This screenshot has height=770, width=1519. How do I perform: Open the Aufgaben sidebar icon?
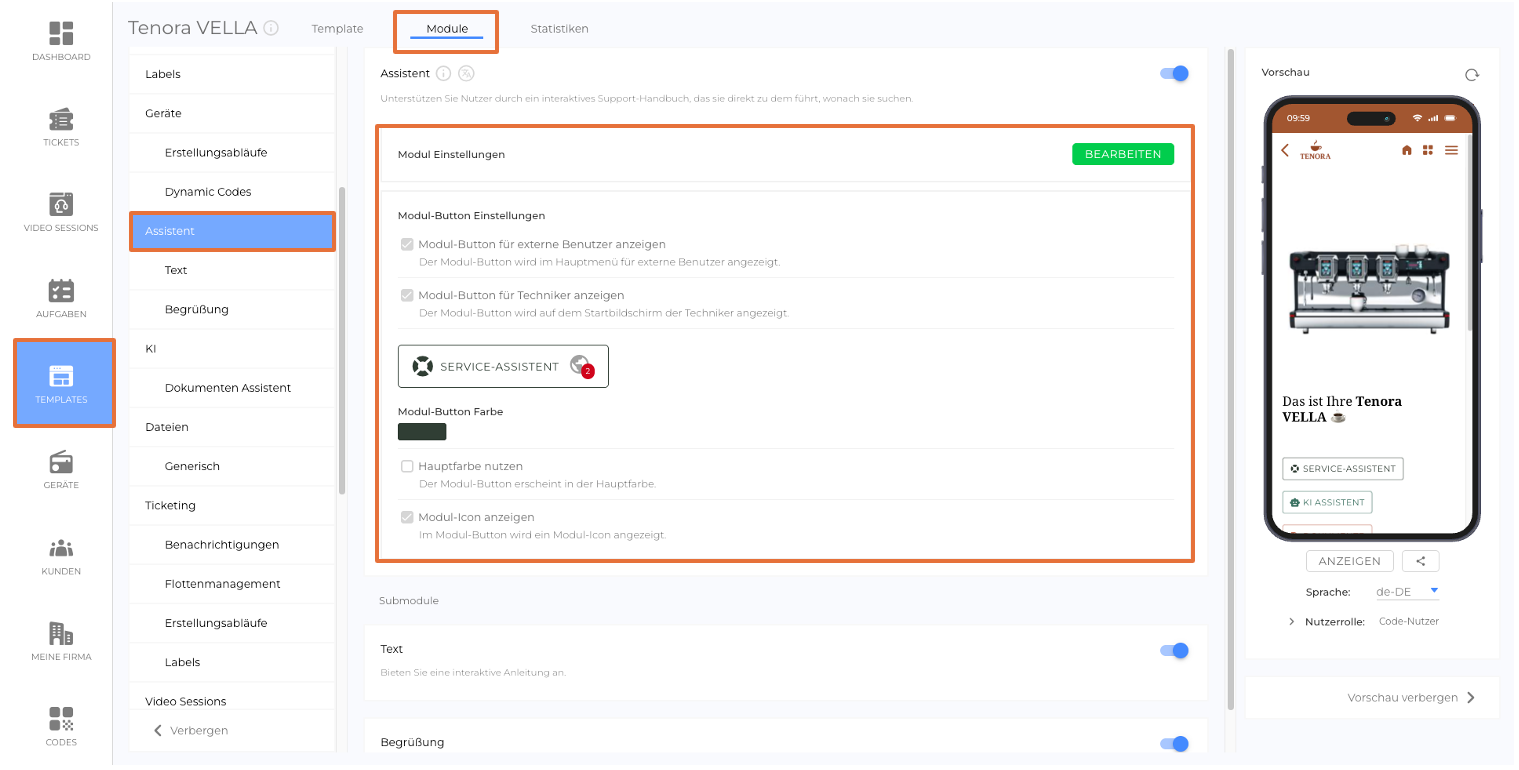pyautogui.click(x=61, y=297)
